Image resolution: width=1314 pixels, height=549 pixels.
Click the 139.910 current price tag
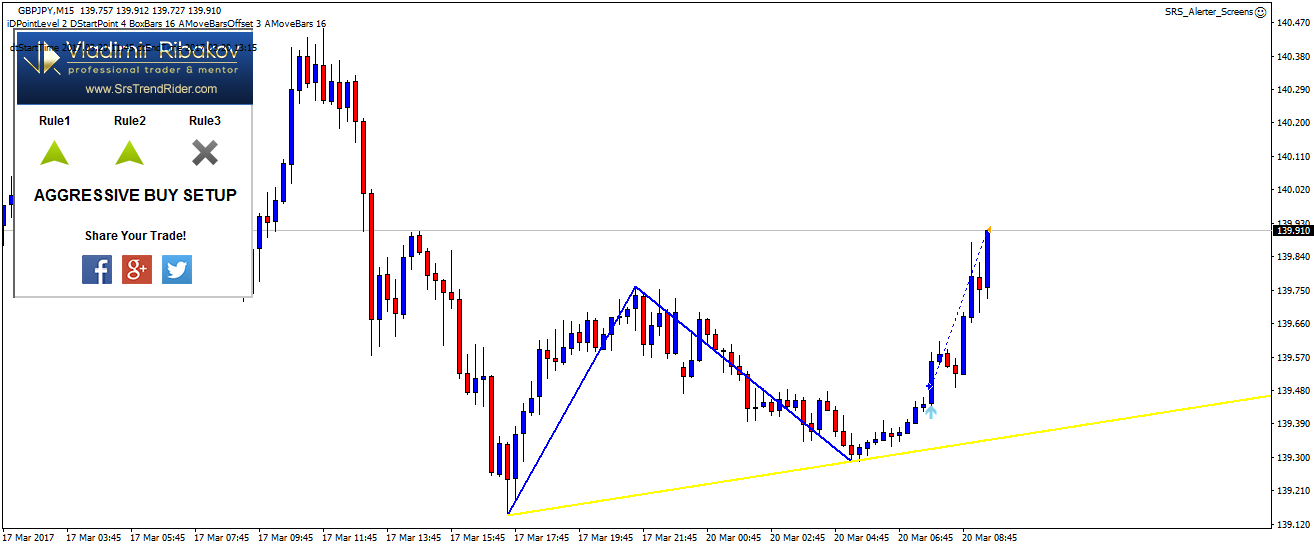pos(1291,230)
